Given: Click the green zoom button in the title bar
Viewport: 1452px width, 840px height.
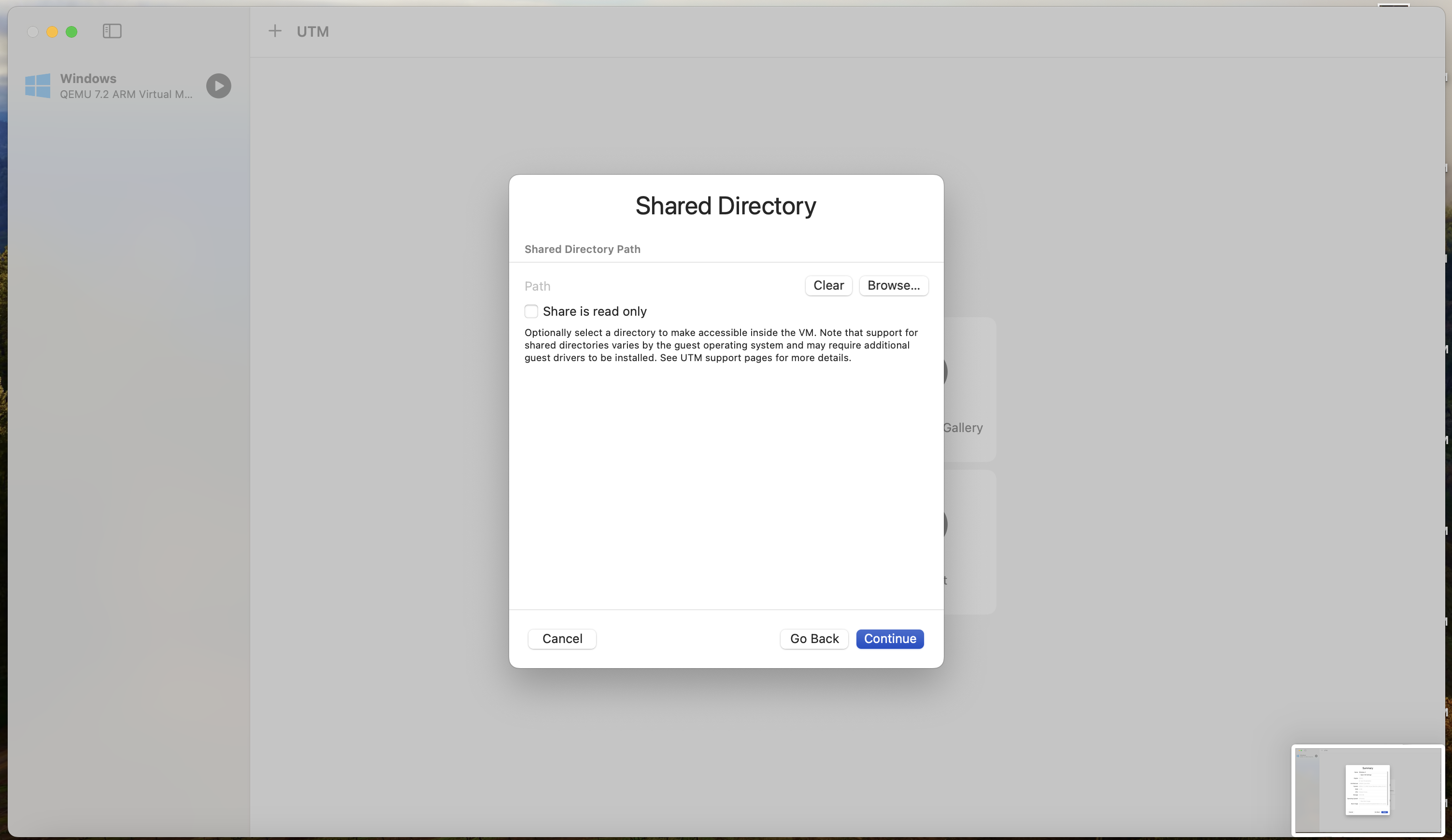Looking at the screenshot, I should [x=72, y=32].
